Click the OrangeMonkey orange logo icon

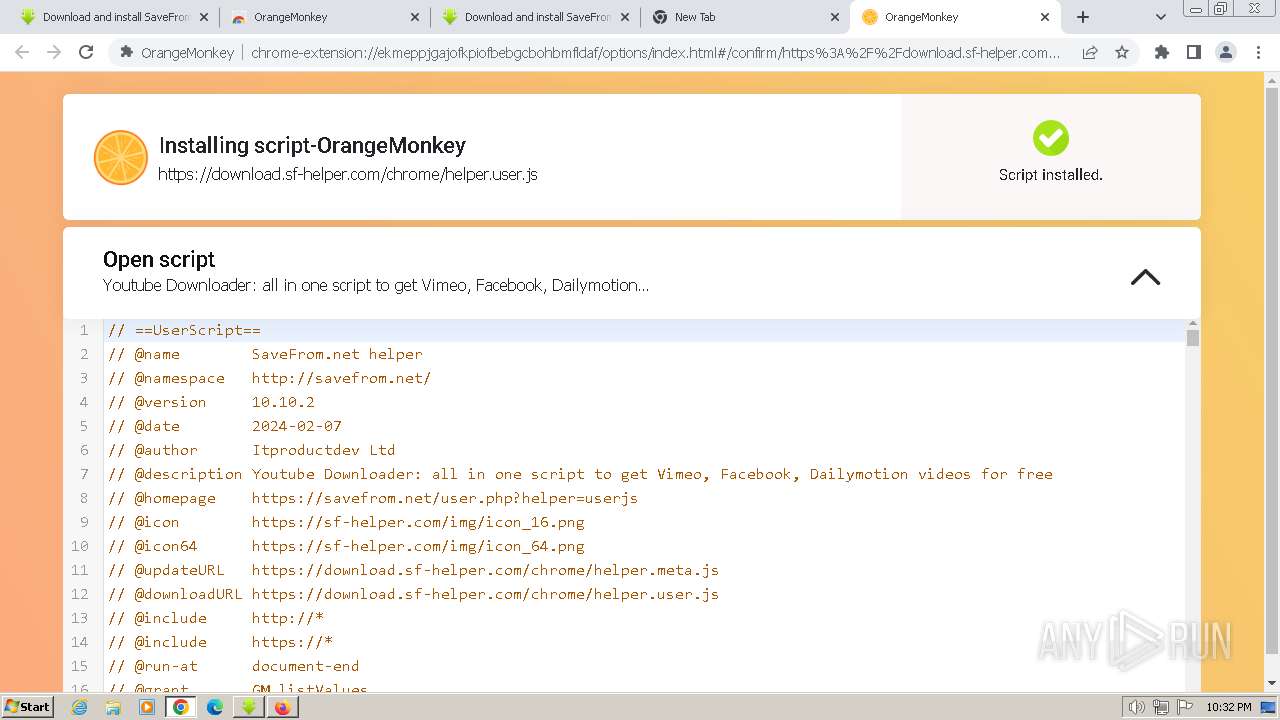(120, 158)
